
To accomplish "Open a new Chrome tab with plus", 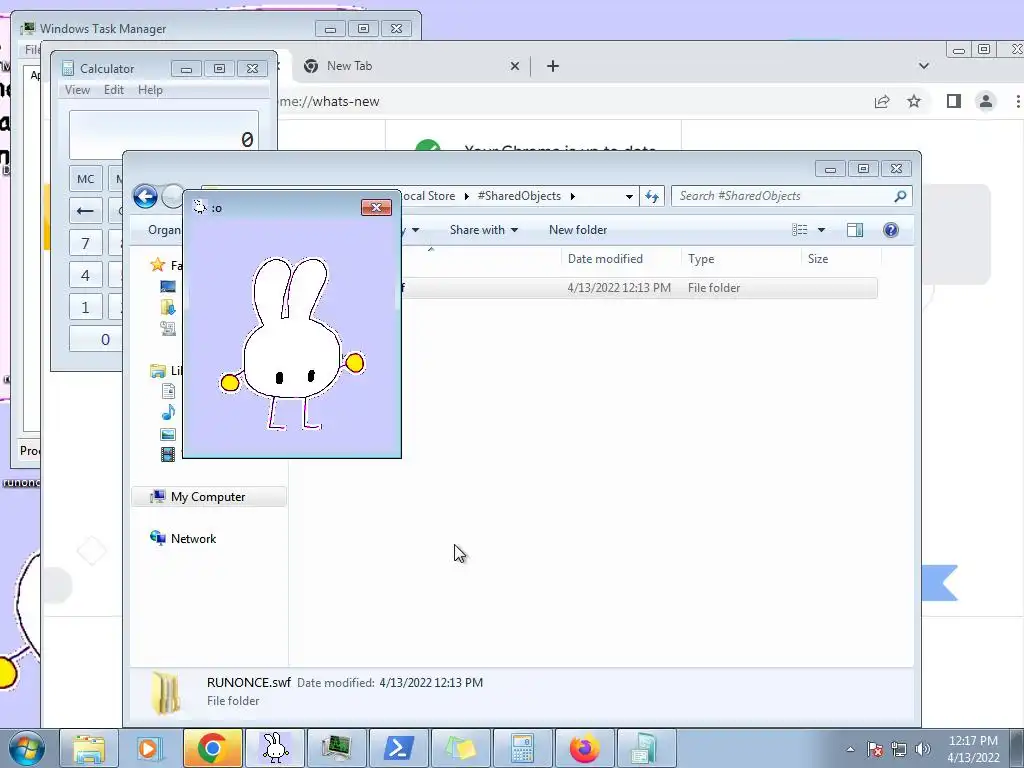I will tap(552, 66).
